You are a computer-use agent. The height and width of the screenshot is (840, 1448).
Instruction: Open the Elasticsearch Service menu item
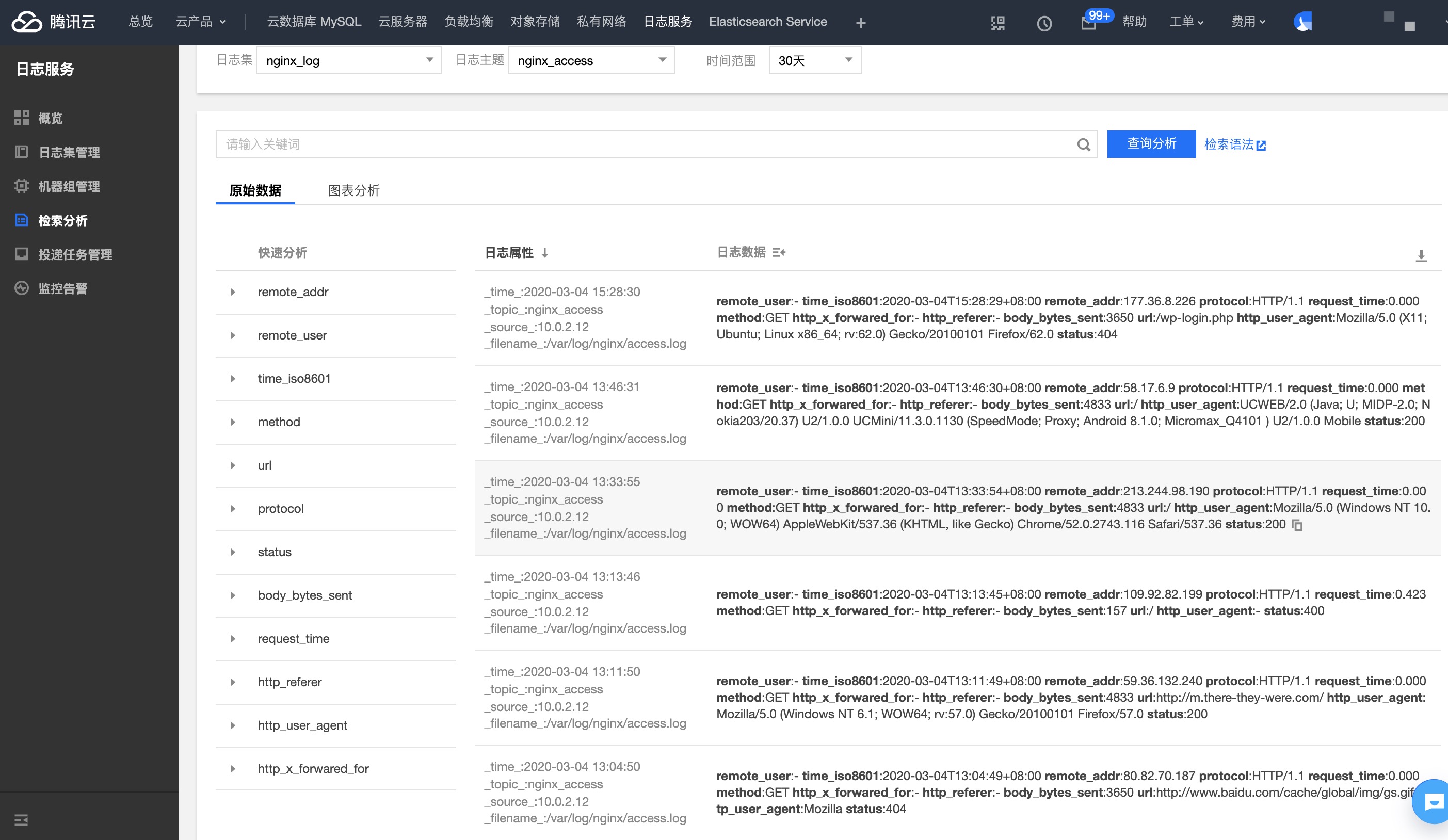[x=768, y=22]
